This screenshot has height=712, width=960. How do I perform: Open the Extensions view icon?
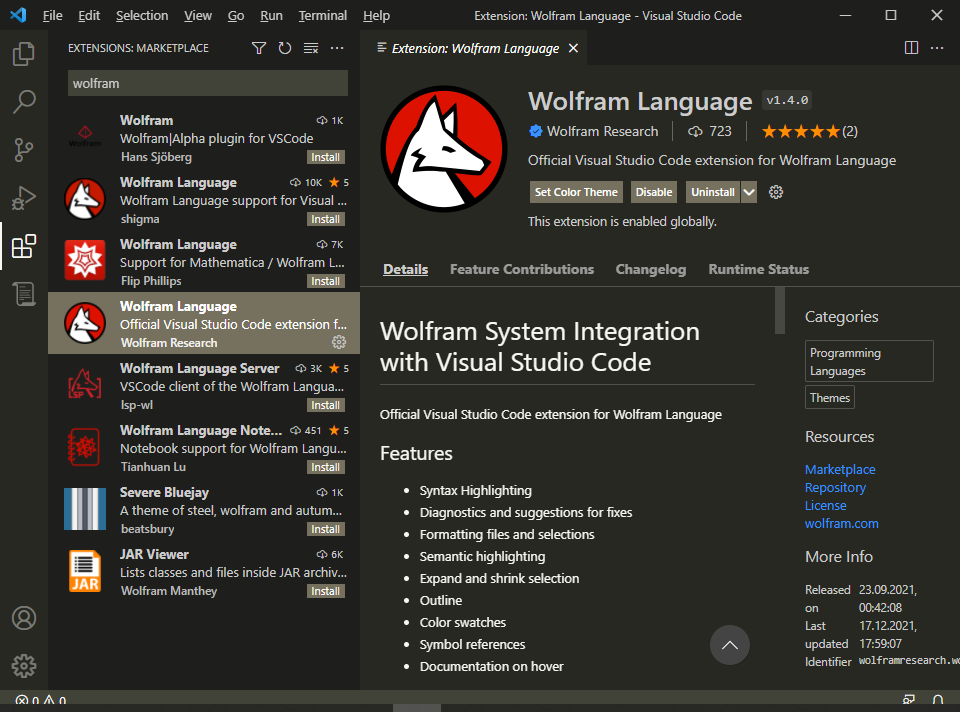[24, 246]
